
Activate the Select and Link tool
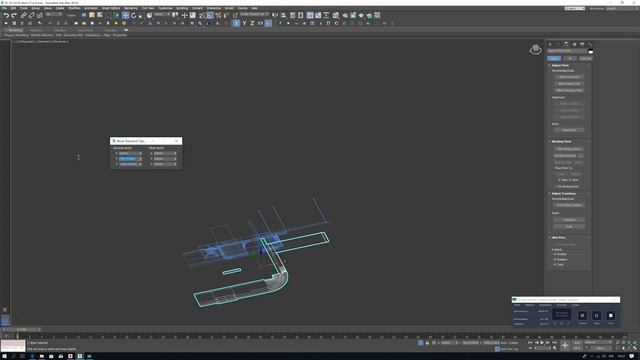[x=23, y=16]
